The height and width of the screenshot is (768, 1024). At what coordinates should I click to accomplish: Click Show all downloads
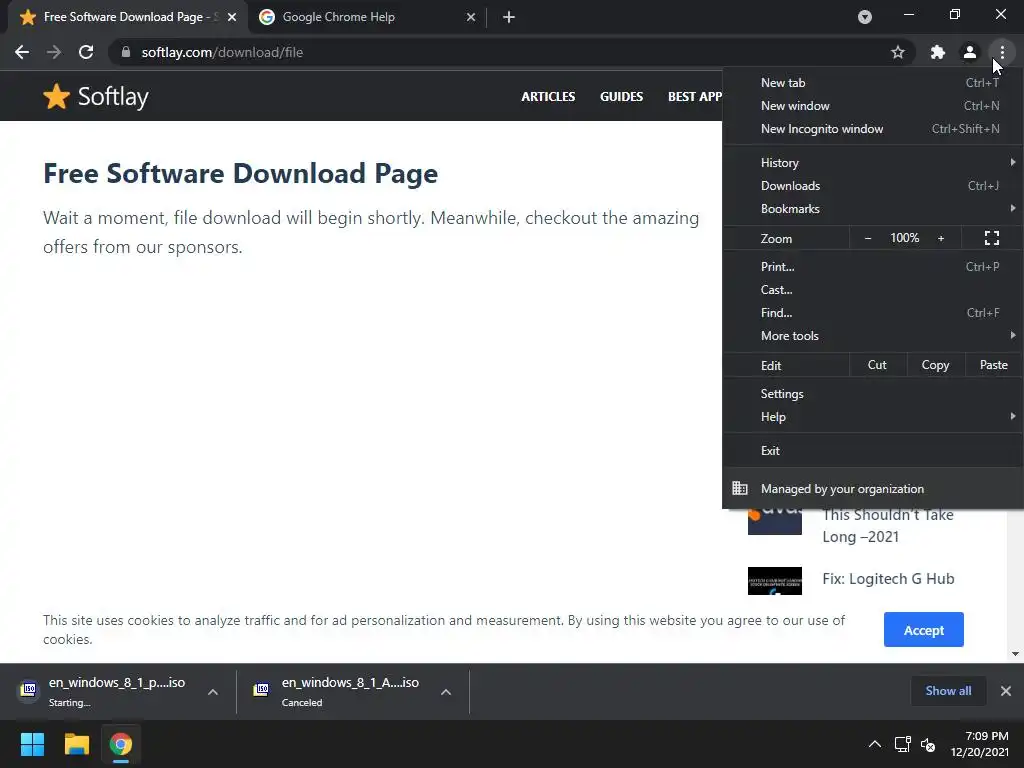point(948,691)
